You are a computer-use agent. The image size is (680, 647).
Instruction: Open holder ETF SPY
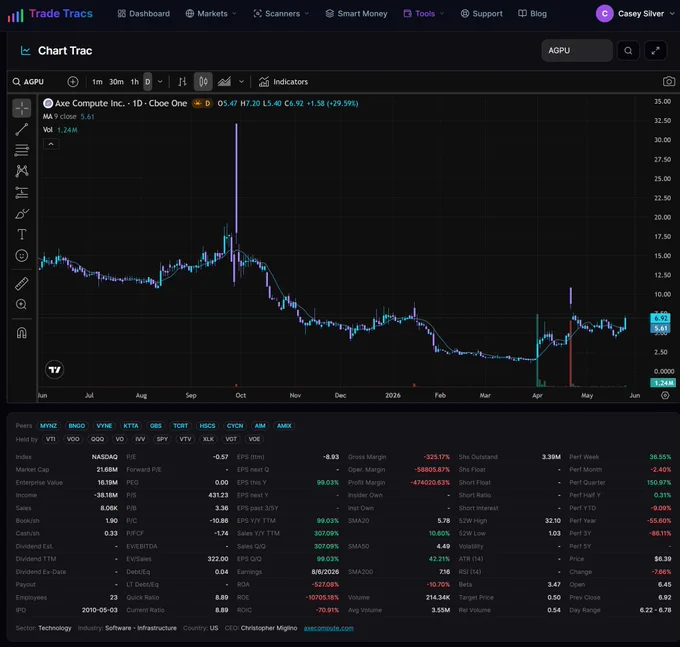point(162,439)
